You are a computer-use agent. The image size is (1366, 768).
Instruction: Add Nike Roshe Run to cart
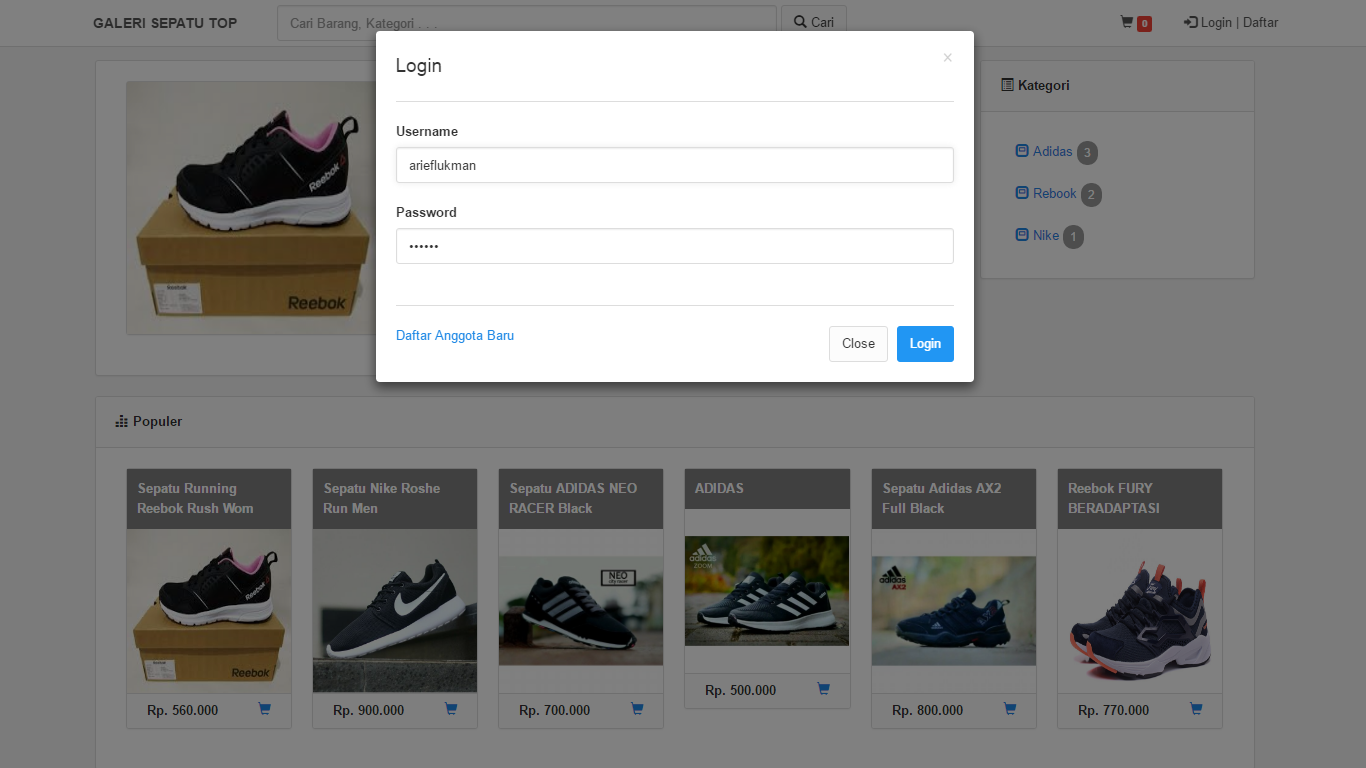[x=451, y=709]
